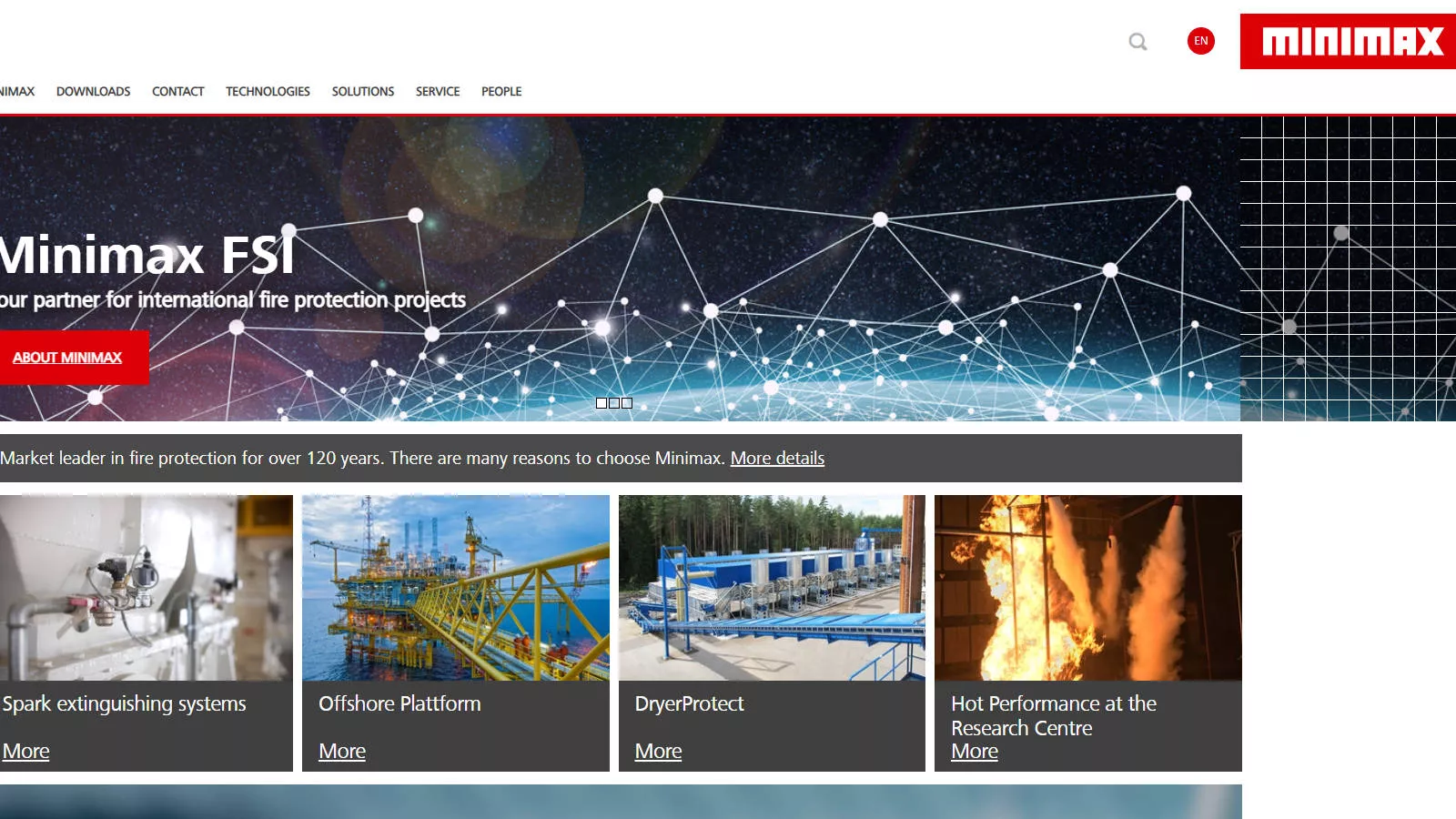Click the Spark extinguishing systems title
1456x819 pixels.
(124, 703)
